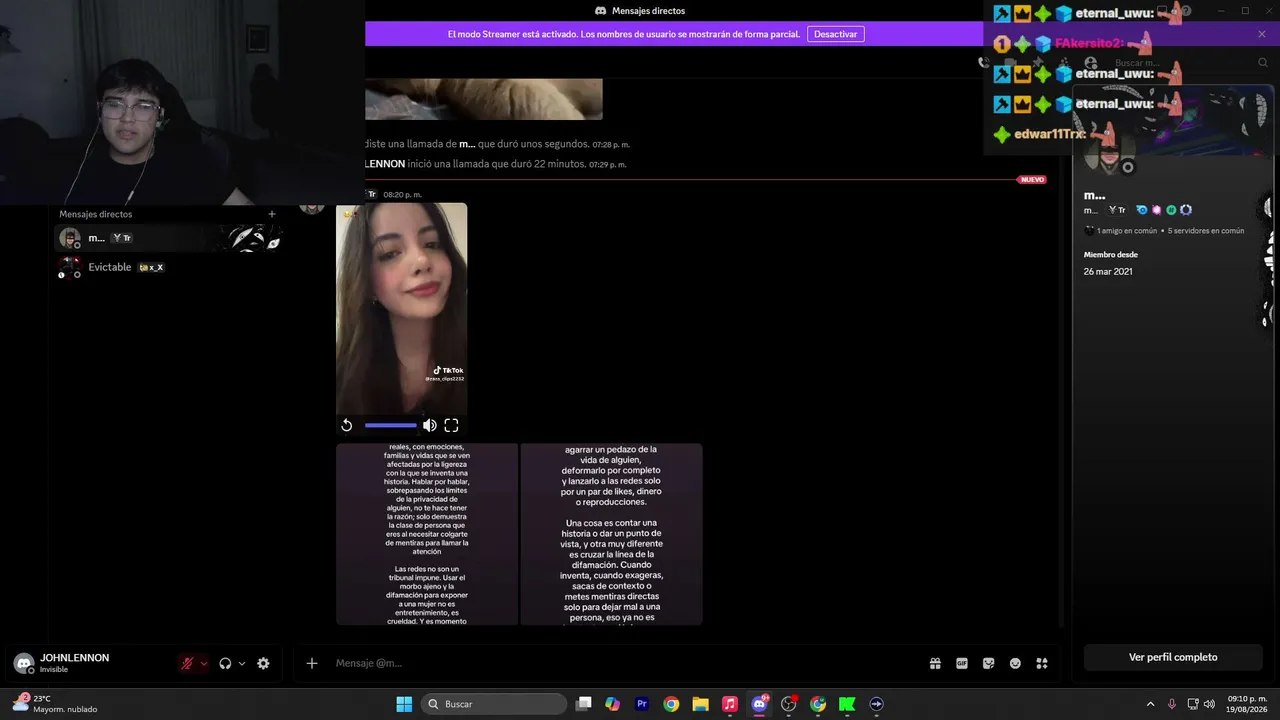Image resolution: width=1280 pixels, height=720 pixels.
Task: Mute the video volume speaker icon
Action: [x=430, y=425]
